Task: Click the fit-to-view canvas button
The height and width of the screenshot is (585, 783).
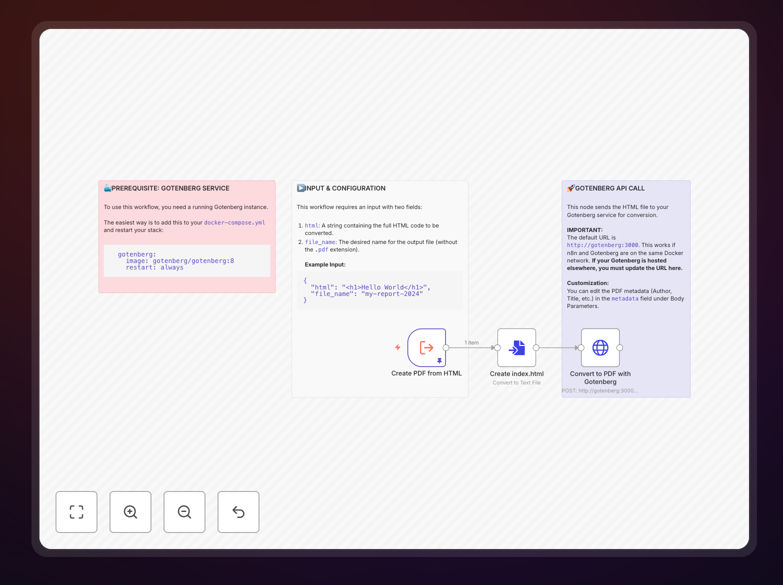Action: [x=76, y=512]
